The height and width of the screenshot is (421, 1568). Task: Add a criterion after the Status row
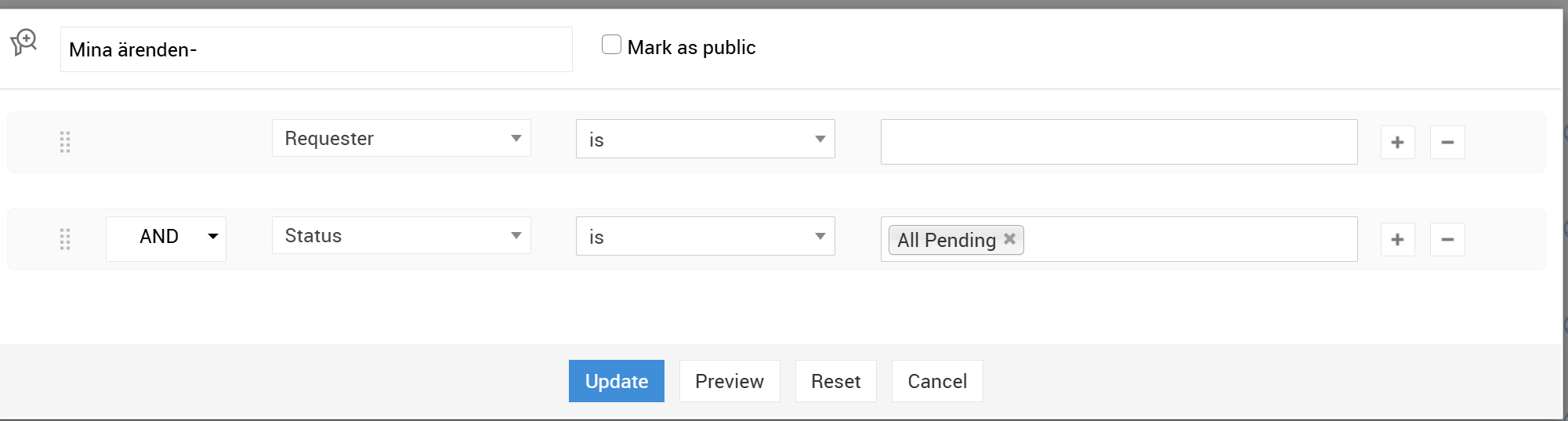(x=1397, y=240)
